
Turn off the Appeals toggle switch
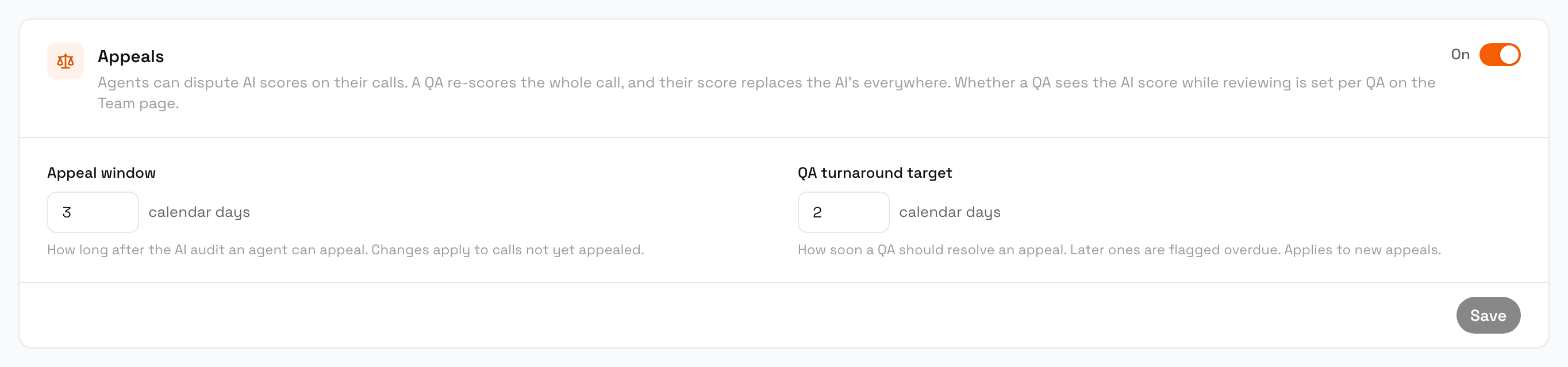(1500, 55)
